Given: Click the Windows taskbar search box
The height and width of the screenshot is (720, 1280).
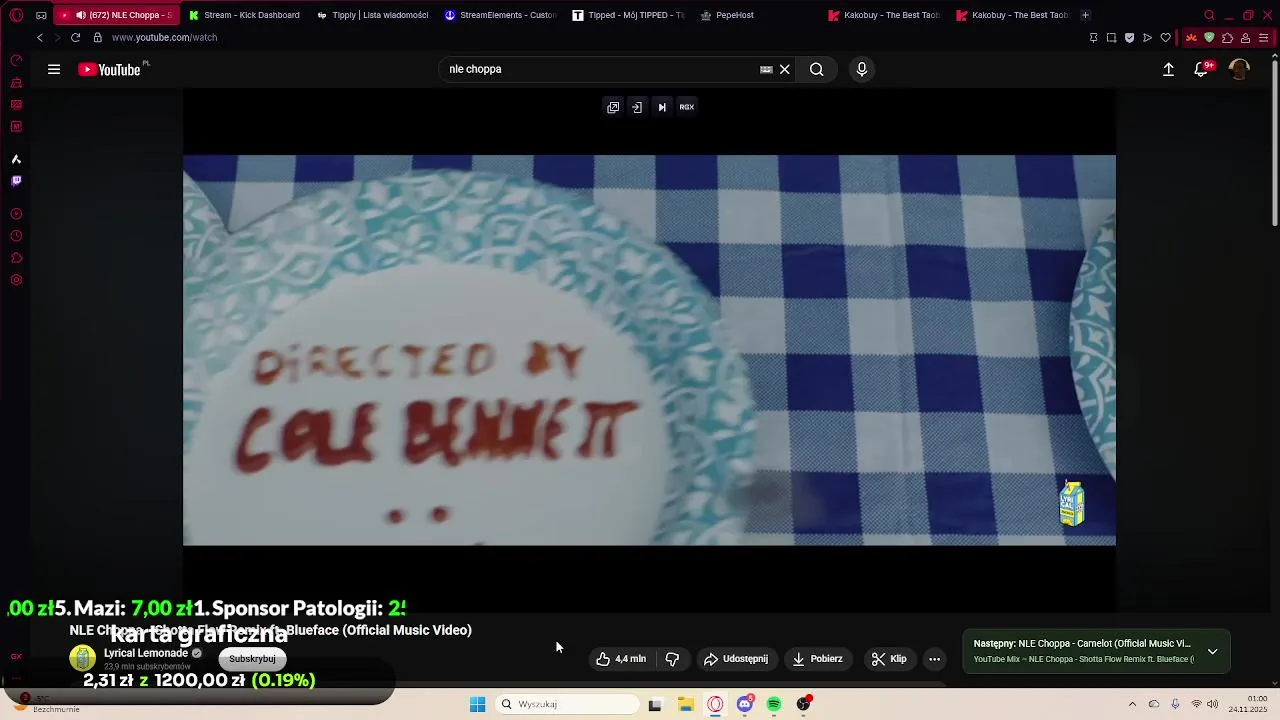Looking at the screenshot, I should coord(567,704).
